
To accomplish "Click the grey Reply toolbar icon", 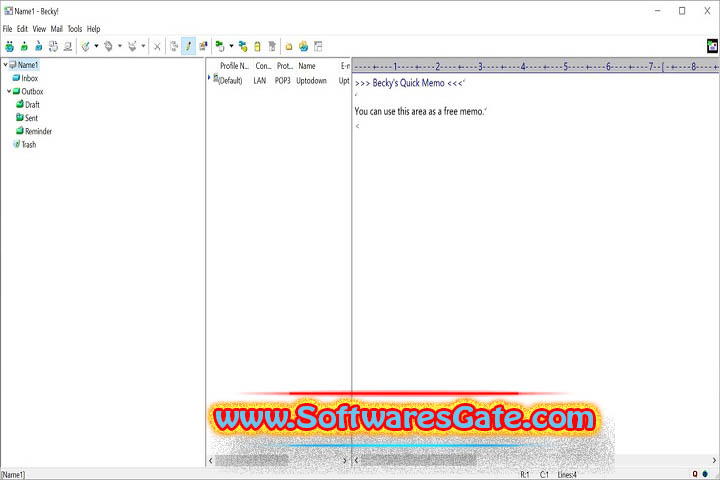I will pos(109,46).
